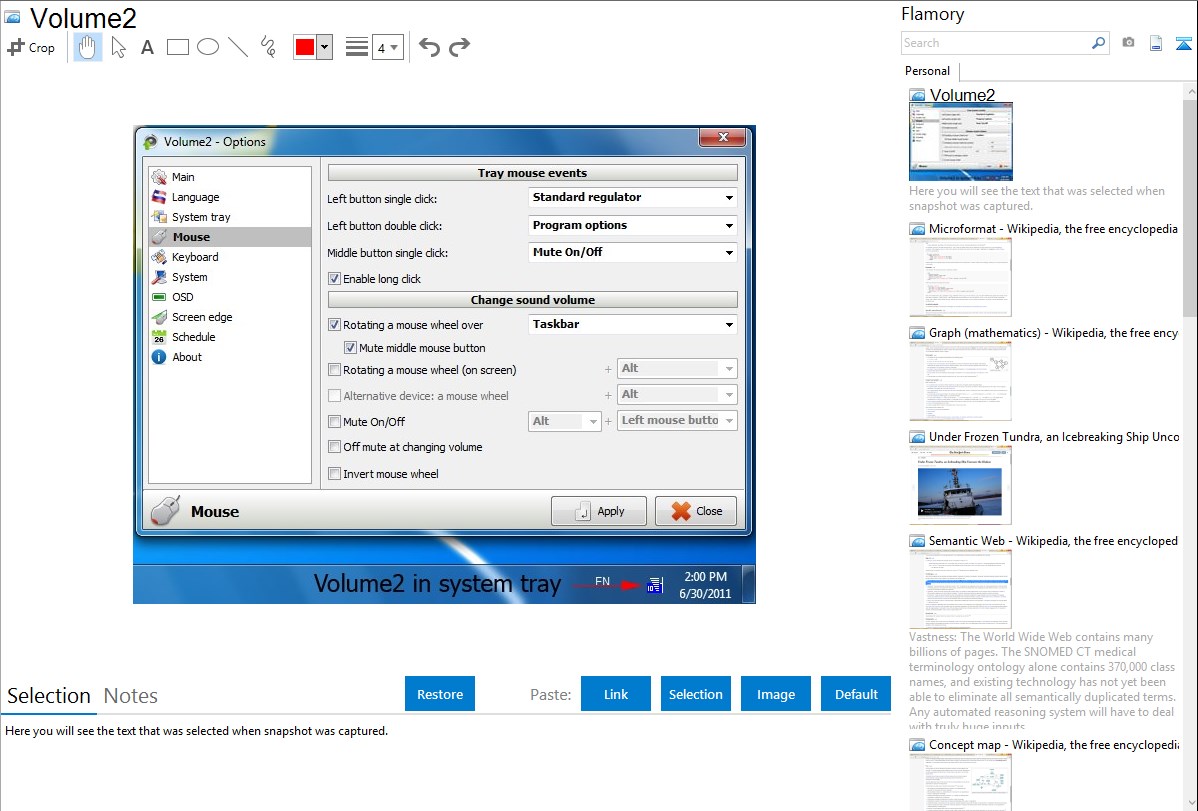This screenshot has width=1198, height=811.
Task: Choose the arrow pointer tool
Action: [x=118, y=47]
